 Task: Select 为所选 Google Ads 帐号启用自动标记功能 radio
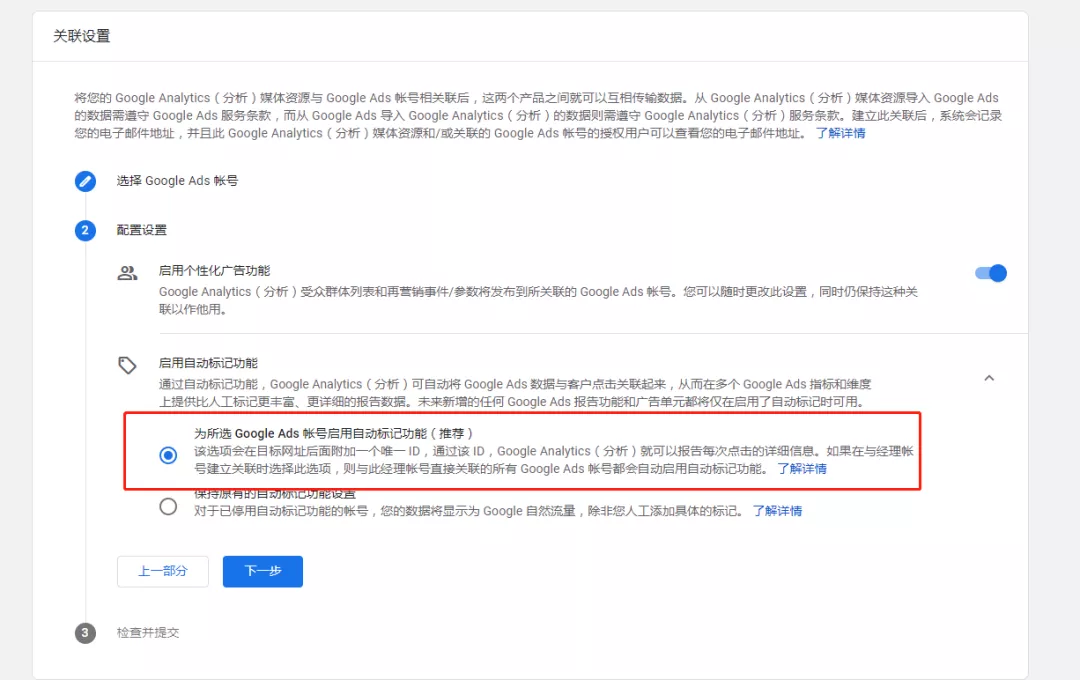click(168, 455)
